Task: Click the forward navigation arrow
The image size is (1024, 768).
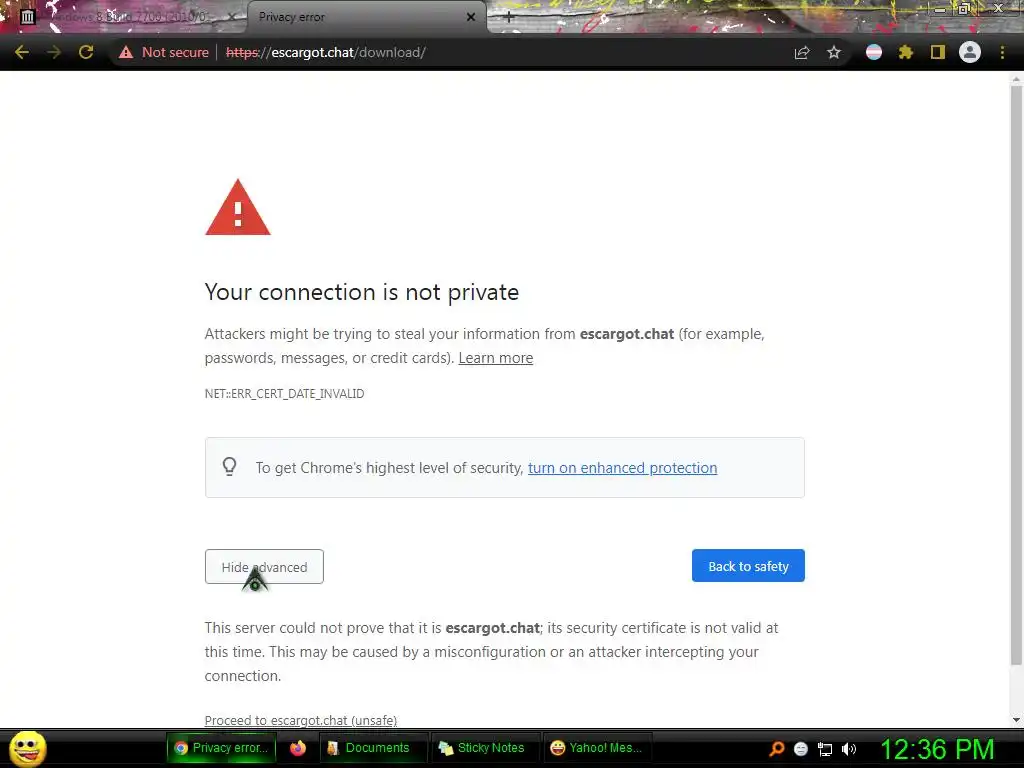Action: [54, 52]
